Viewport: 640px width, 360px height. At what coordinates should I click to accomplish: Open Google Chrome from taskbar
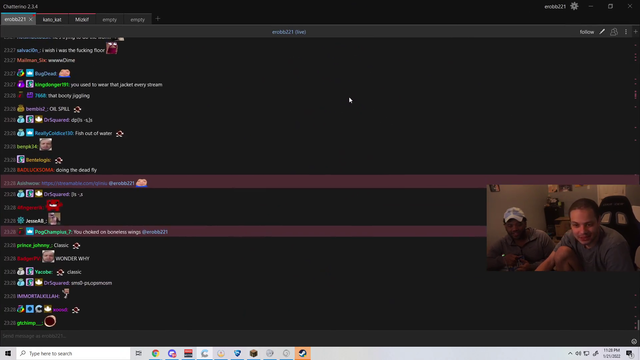pos(156,353)
